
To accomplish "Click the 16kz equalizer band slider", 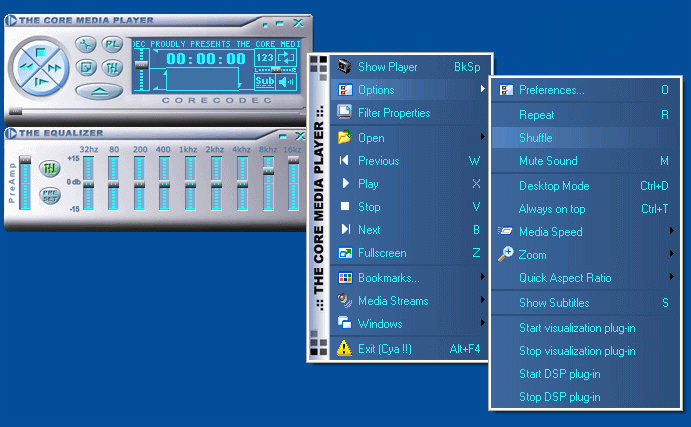I will pyautogui.click(x=293, y=183).
